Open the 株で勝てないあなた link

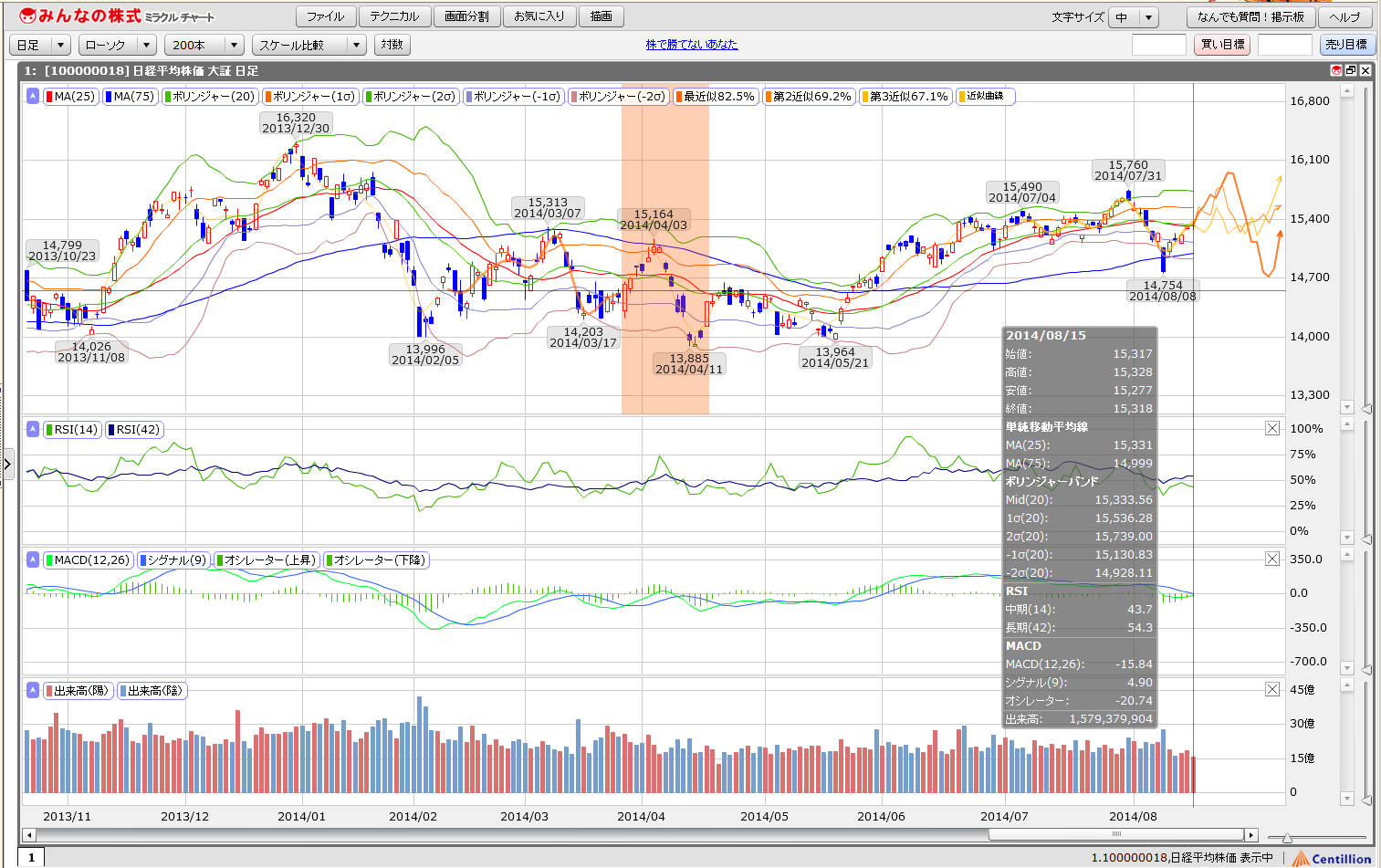tap(691, 45)
